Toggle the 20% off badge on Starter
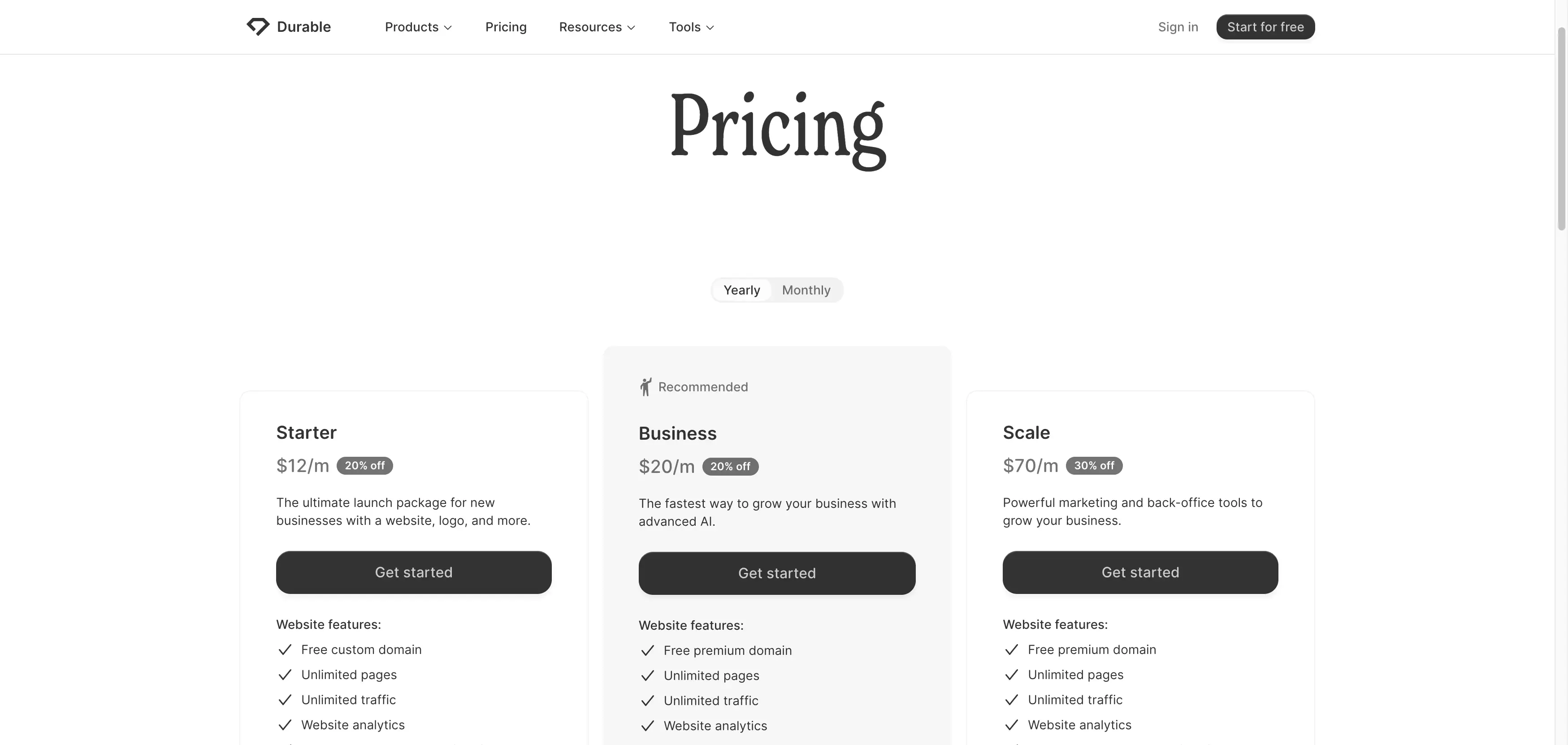 pyautogui.click(x=364, y=465)
